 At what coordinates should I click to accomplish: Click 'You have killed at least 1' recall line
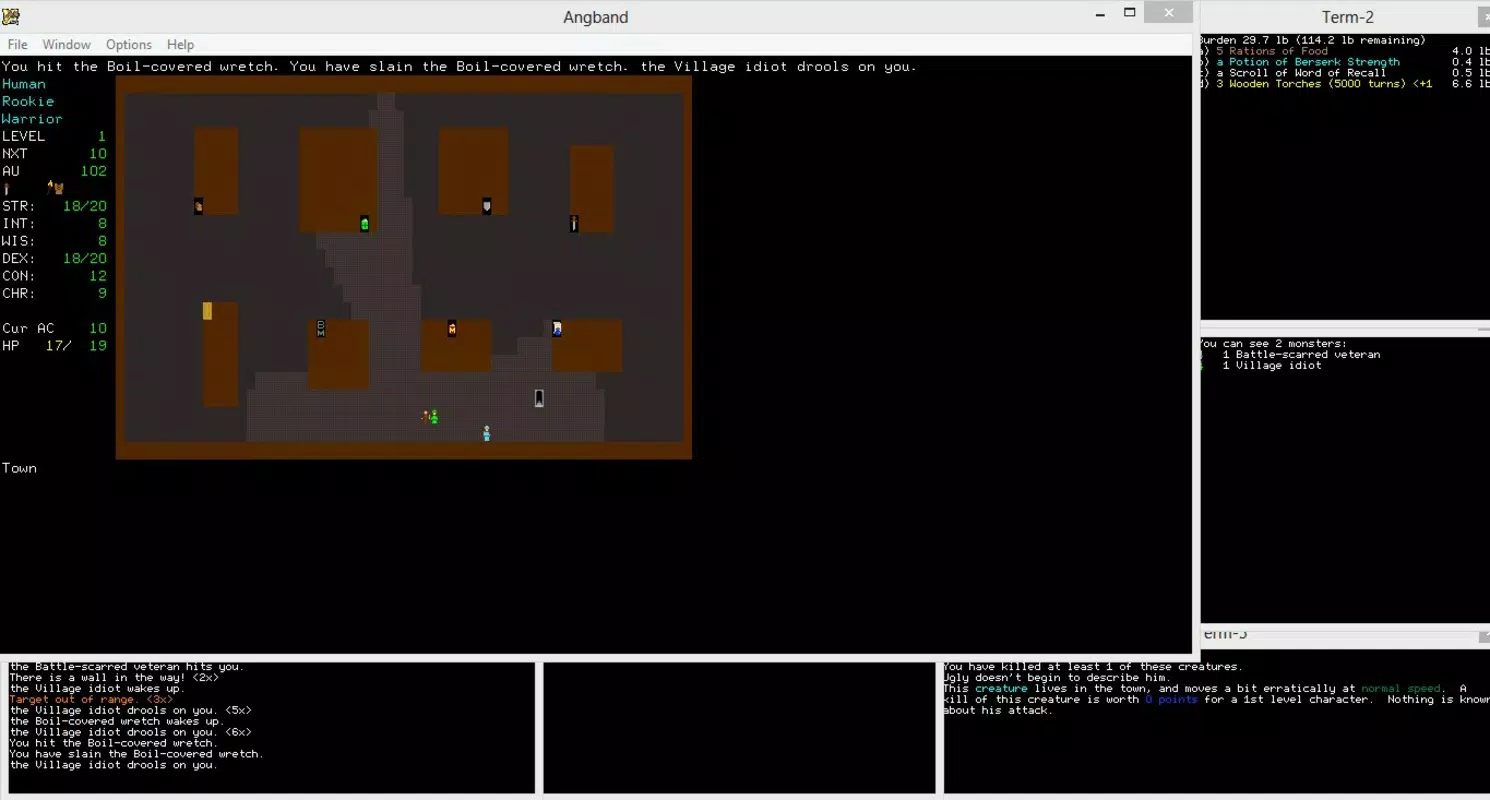click(1092, 666)
